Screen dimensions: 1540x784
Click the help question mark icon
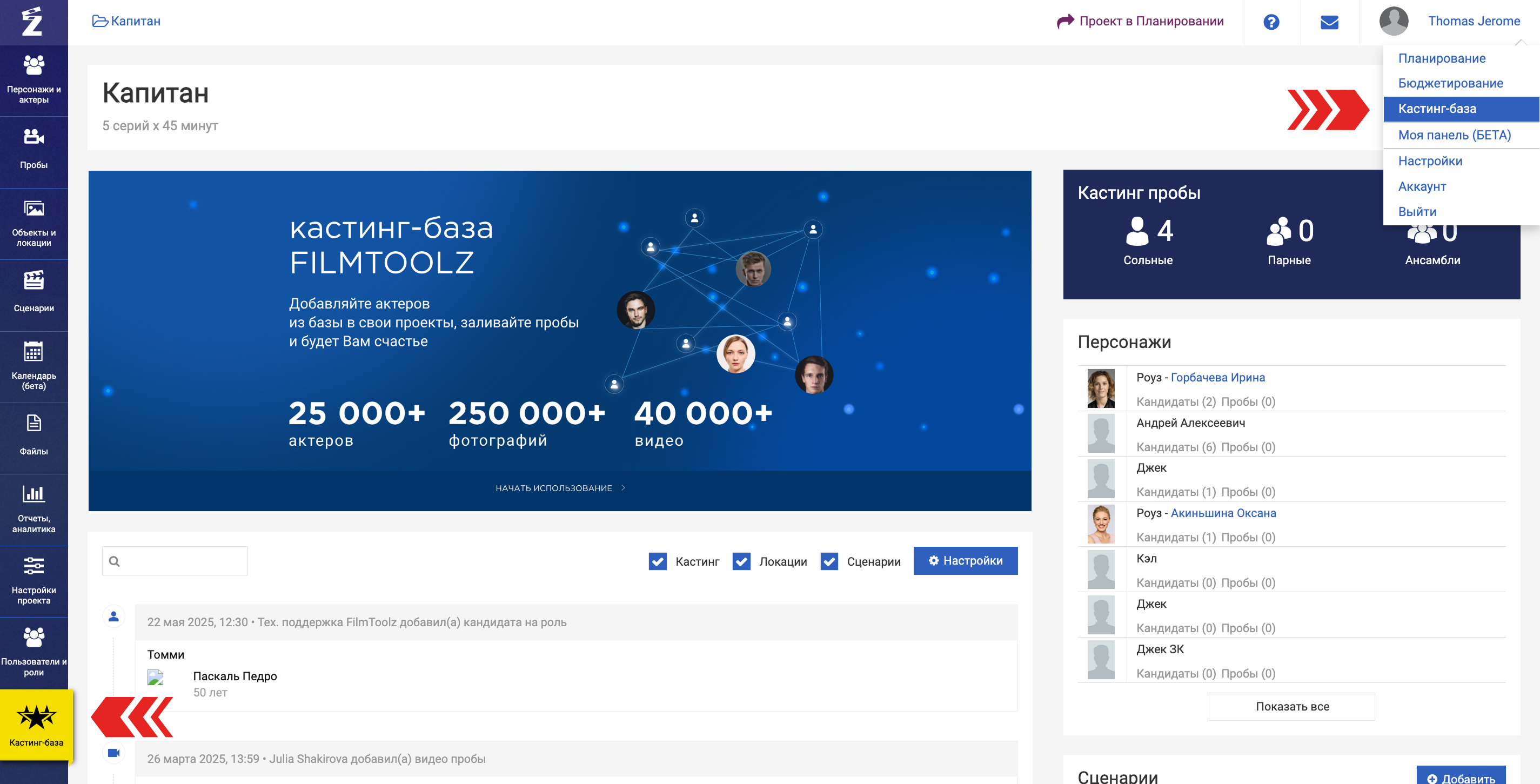click(1271, 22)
